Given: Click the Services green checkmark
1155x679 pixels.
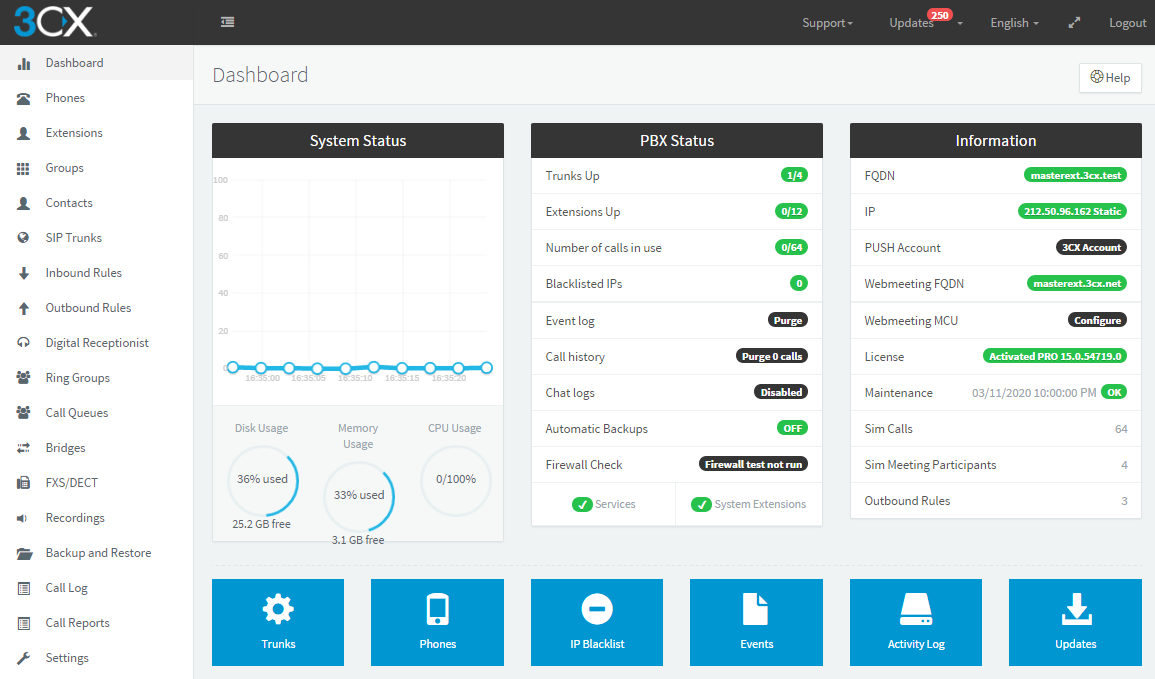Looking at the screenshot, I should tap(582, 504).
